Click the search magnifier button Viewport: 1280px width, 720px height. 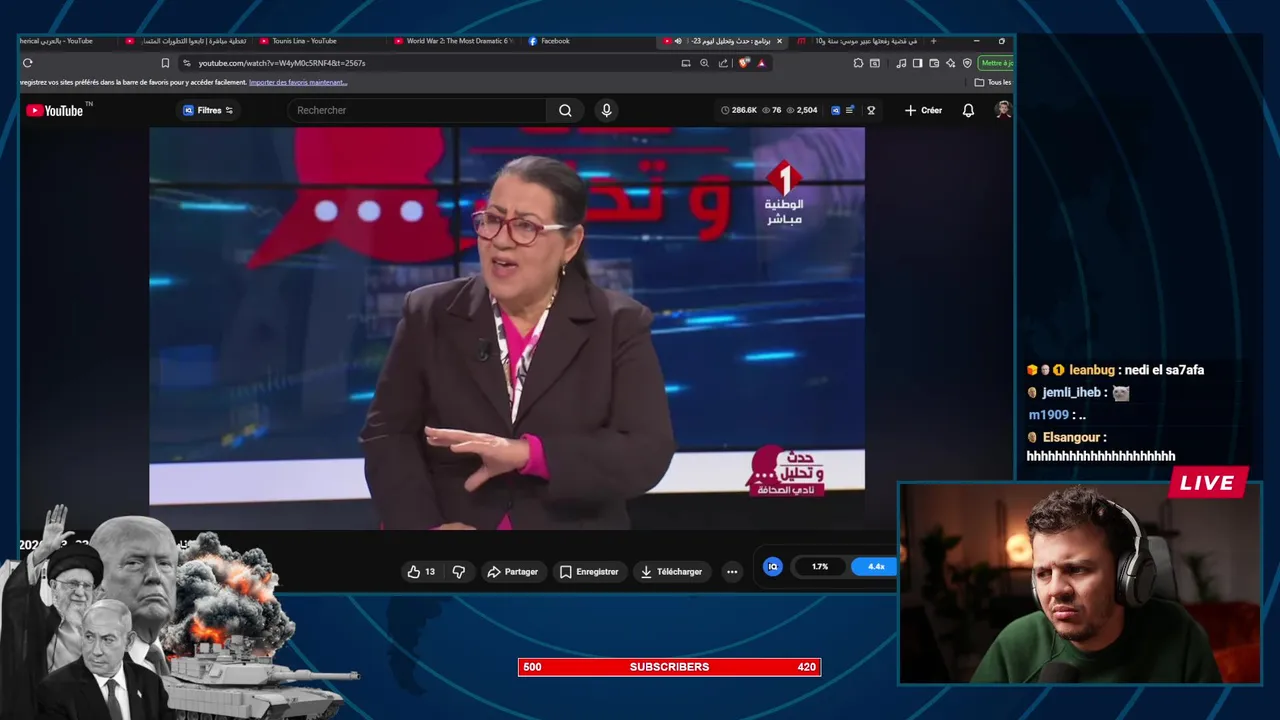[x=565, y=110]
